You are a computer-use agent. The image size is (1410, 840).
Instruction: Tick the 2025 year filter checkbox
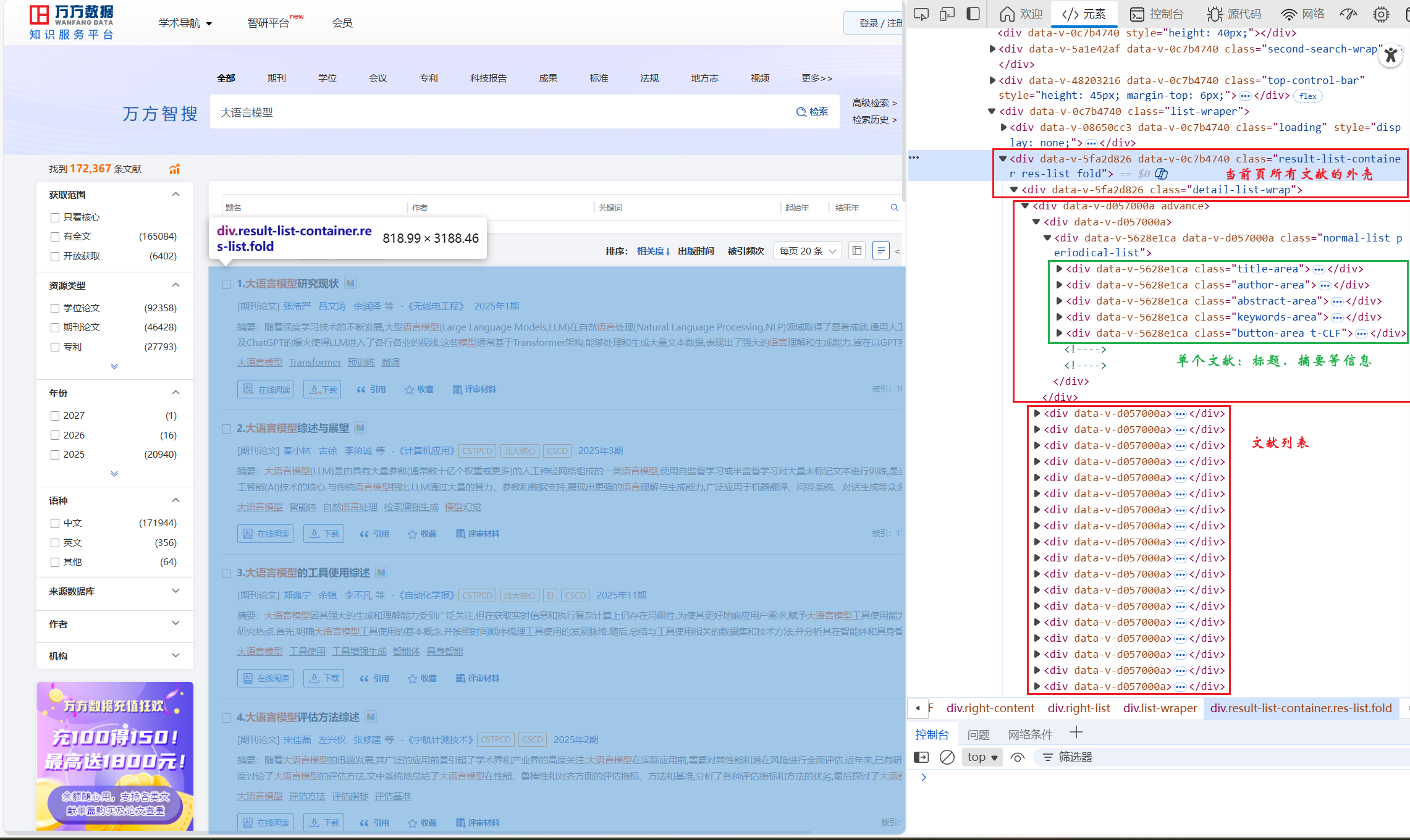(55, 455)
